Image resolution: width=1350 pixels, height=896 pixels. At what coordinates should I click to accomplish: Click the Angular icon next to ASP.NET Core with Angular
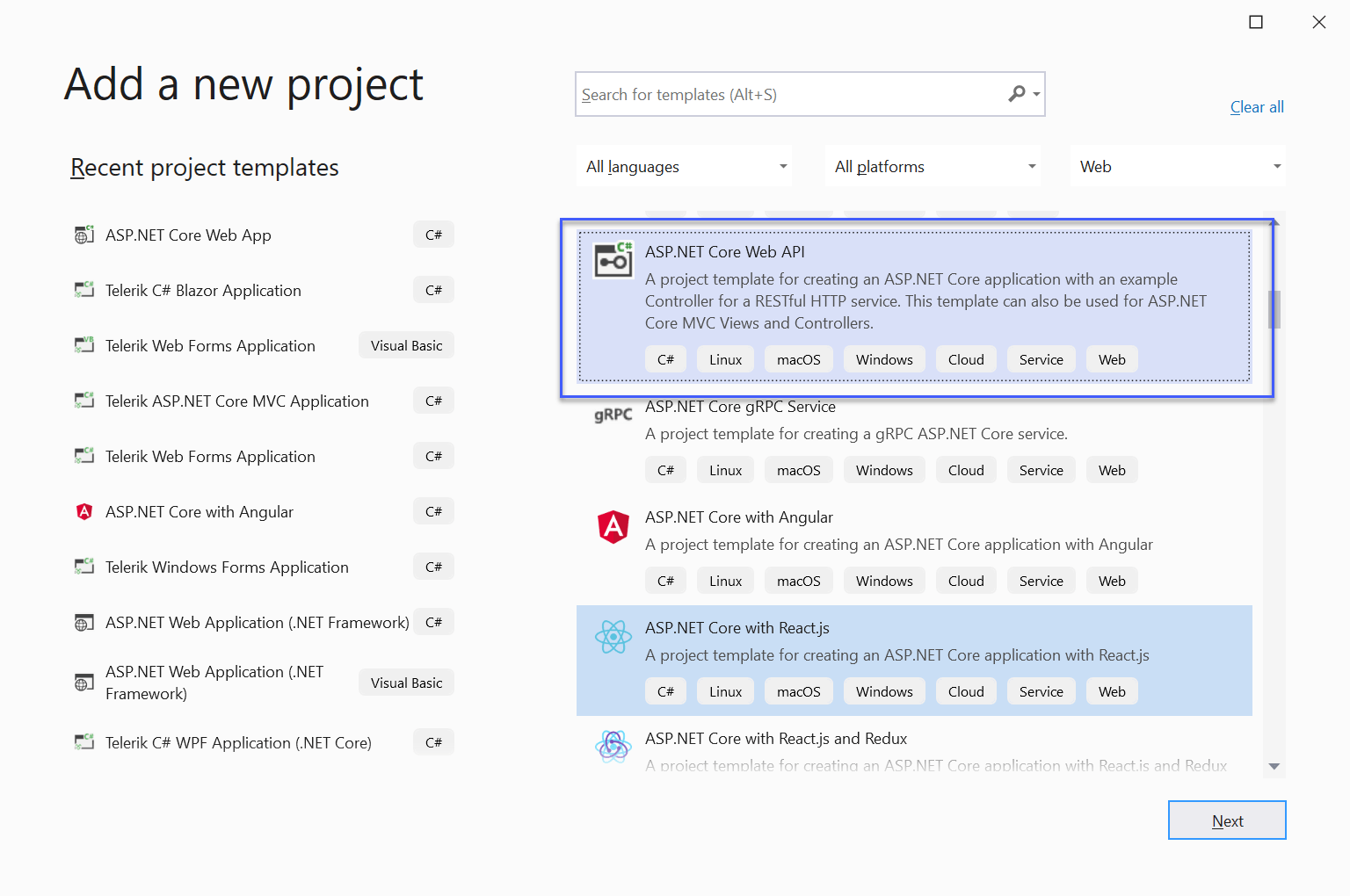(x=613, y=527)
